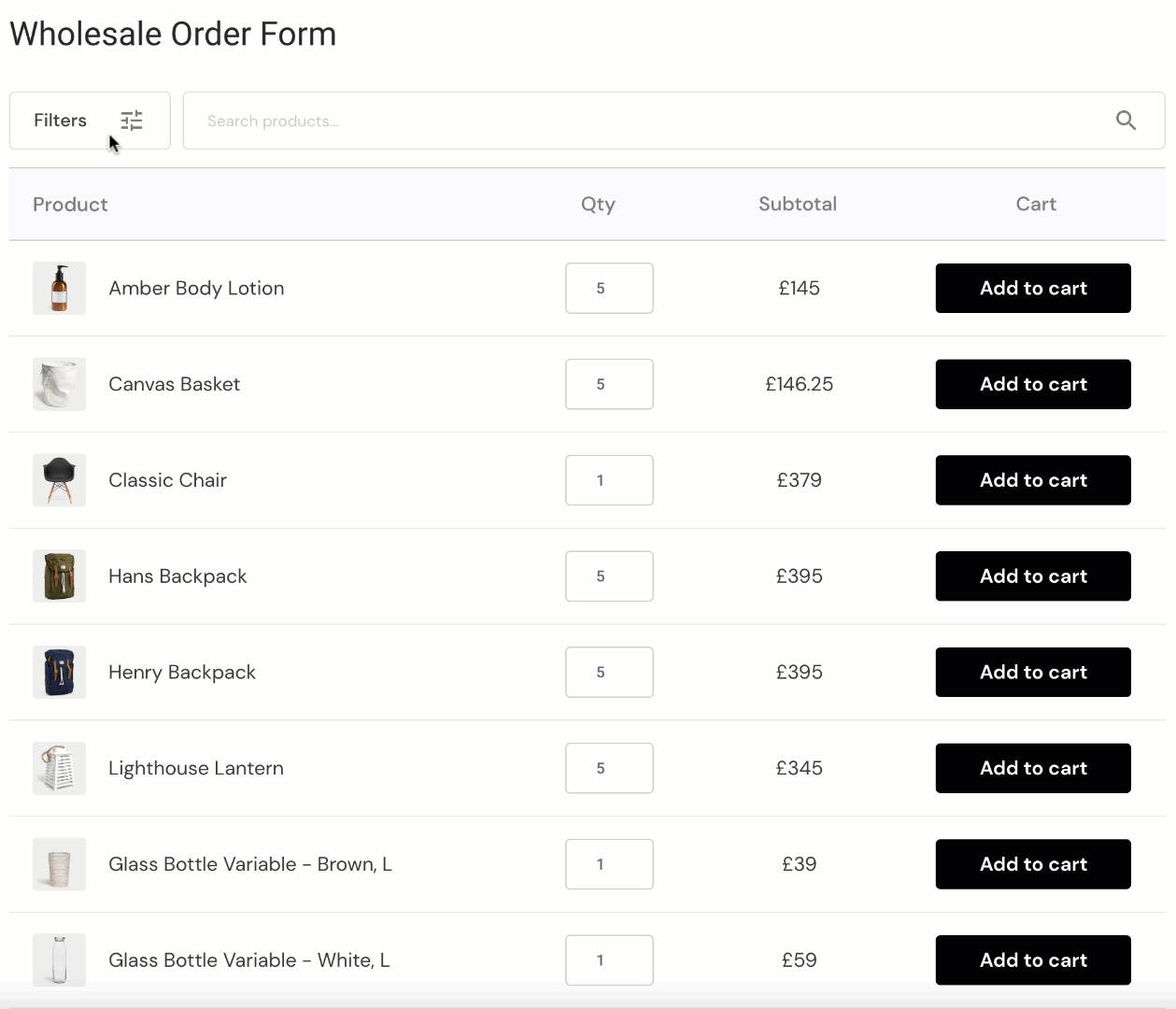This screenshot has width=1176, height=1009.
Task: Add the Lighthouse Lantern to cart
Action: [x=1032, y=768]
